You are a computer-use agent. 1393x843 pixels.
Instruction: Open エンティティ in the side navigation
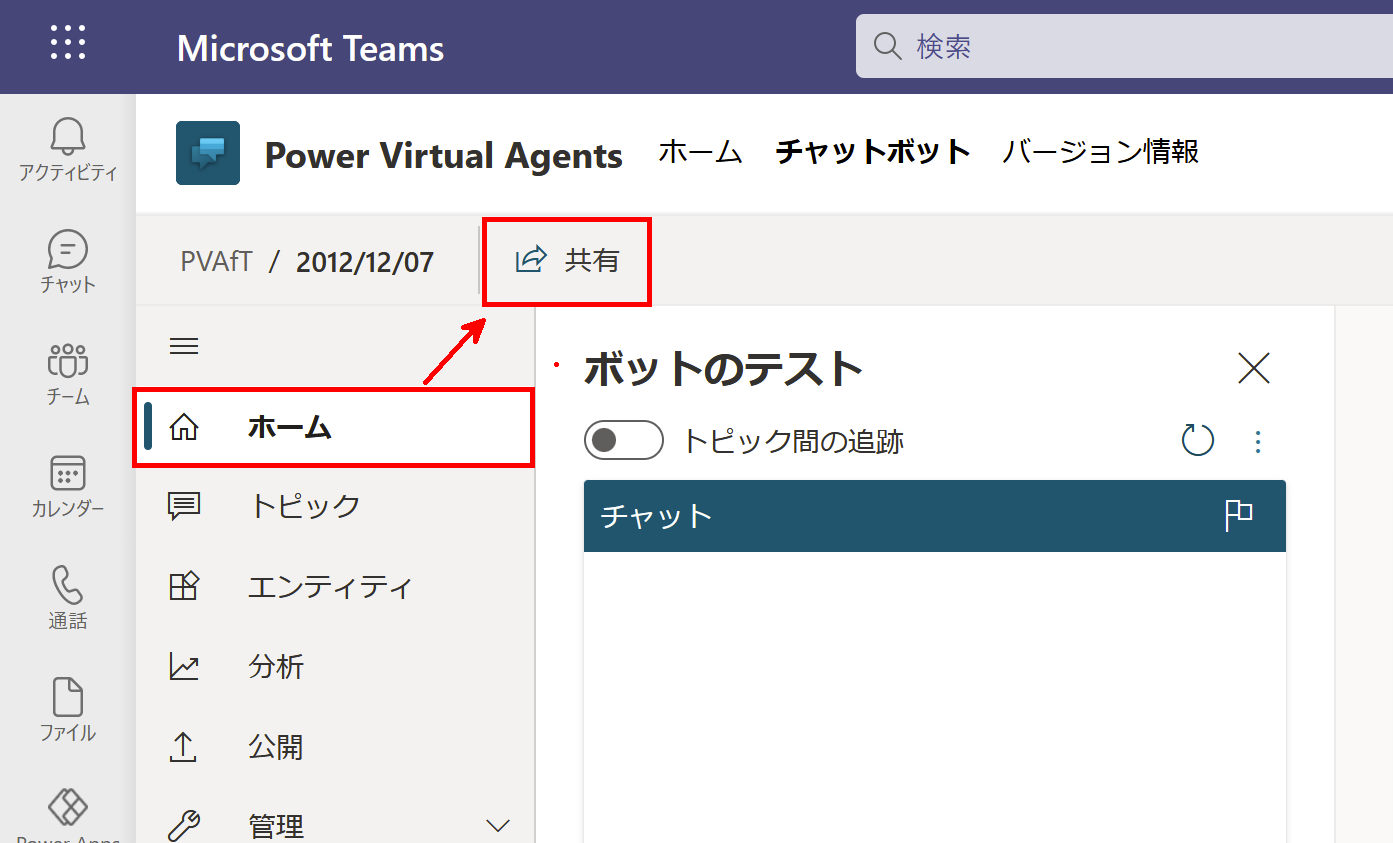333,586
